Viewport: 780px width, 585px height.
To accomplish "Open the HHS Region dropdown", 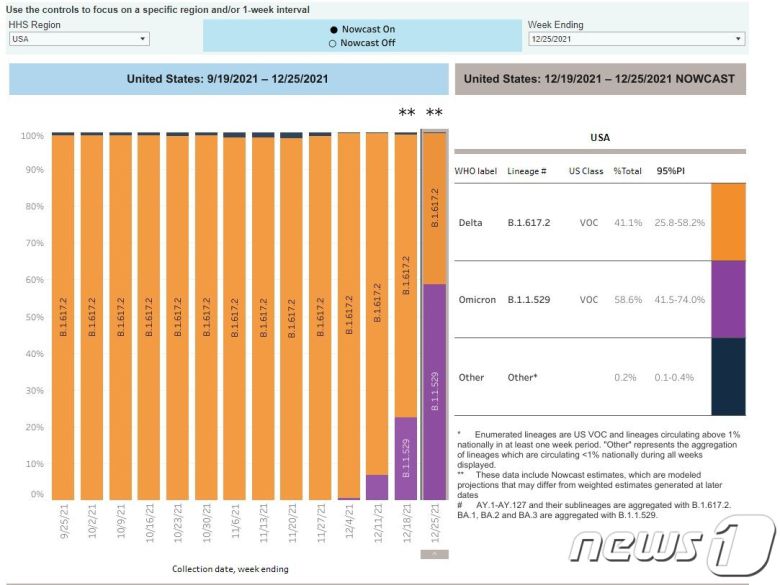I will (x=79, y=39).
